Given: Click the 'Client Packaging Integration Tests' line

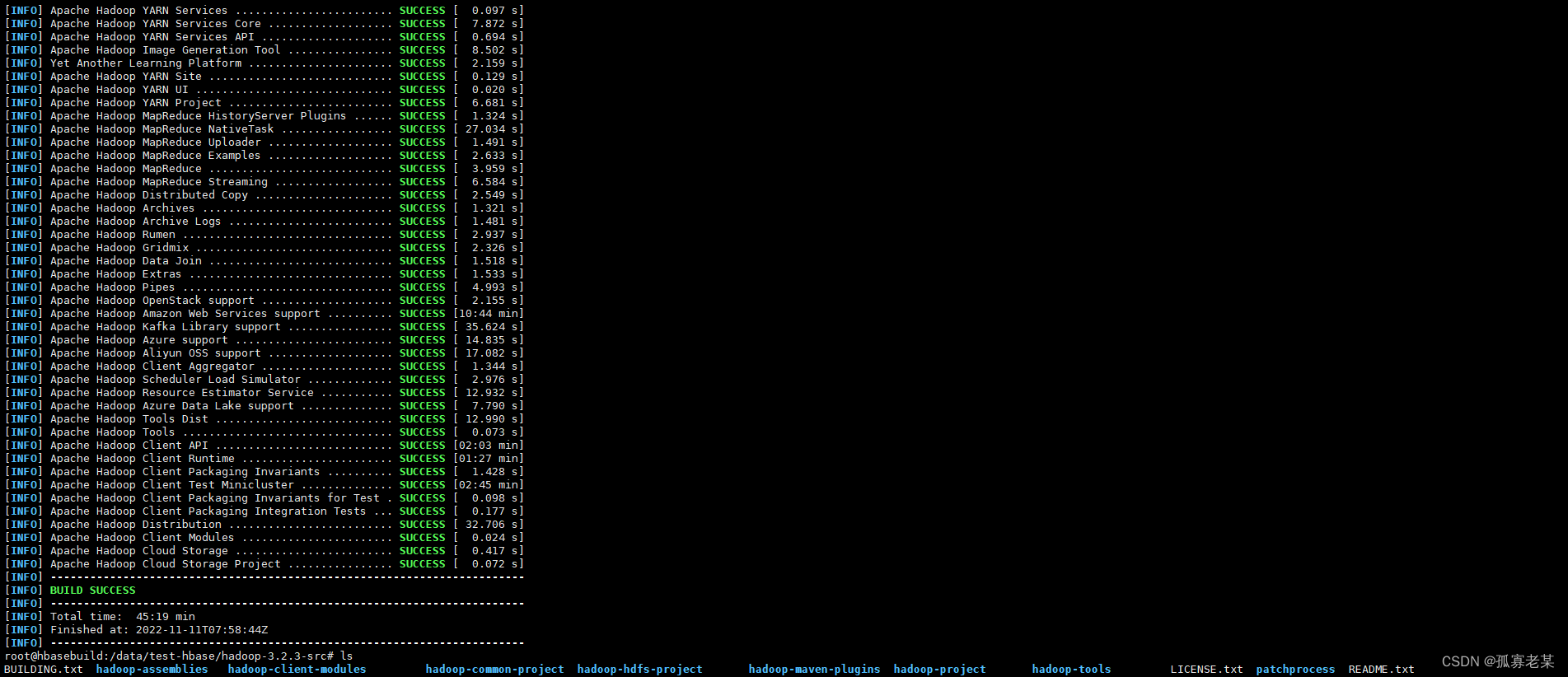Looking at the screenshot, I should [x=264, y=511].
